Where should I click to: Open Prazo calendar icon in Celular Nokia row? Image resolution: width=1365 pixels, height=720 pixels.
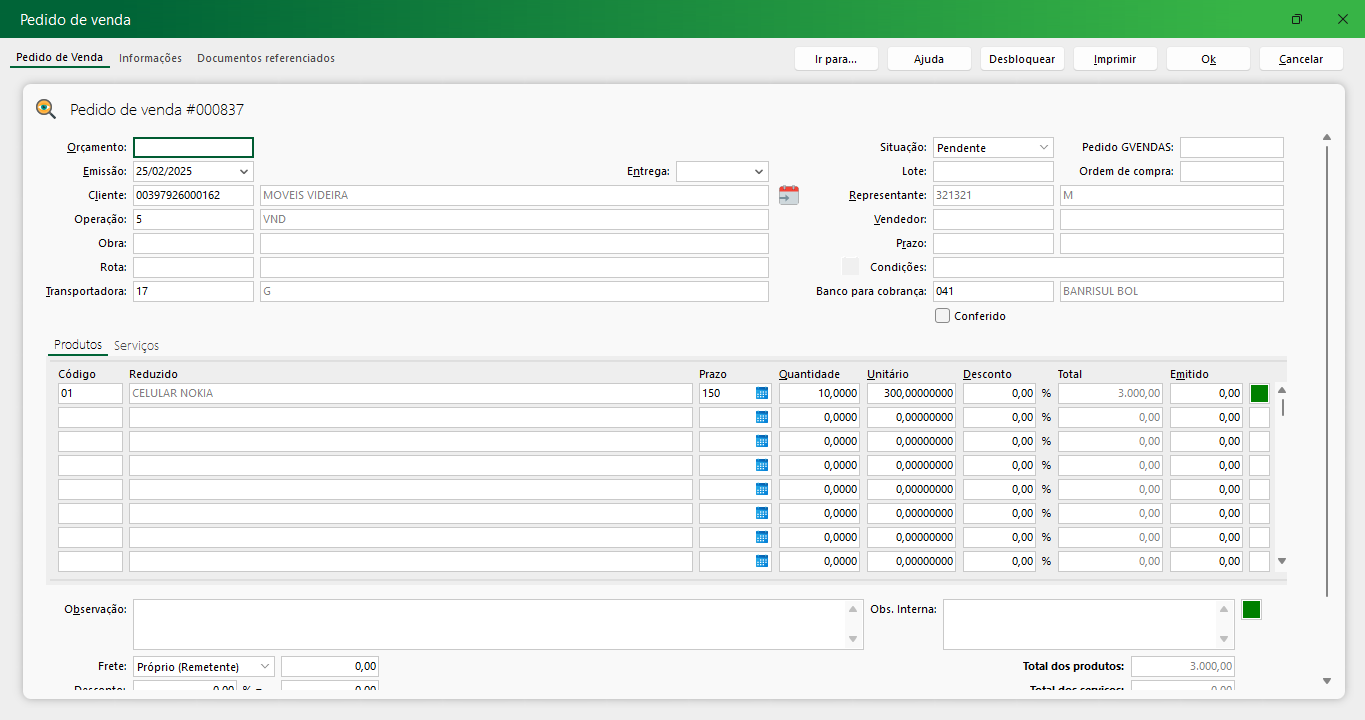tap(762, 394)
